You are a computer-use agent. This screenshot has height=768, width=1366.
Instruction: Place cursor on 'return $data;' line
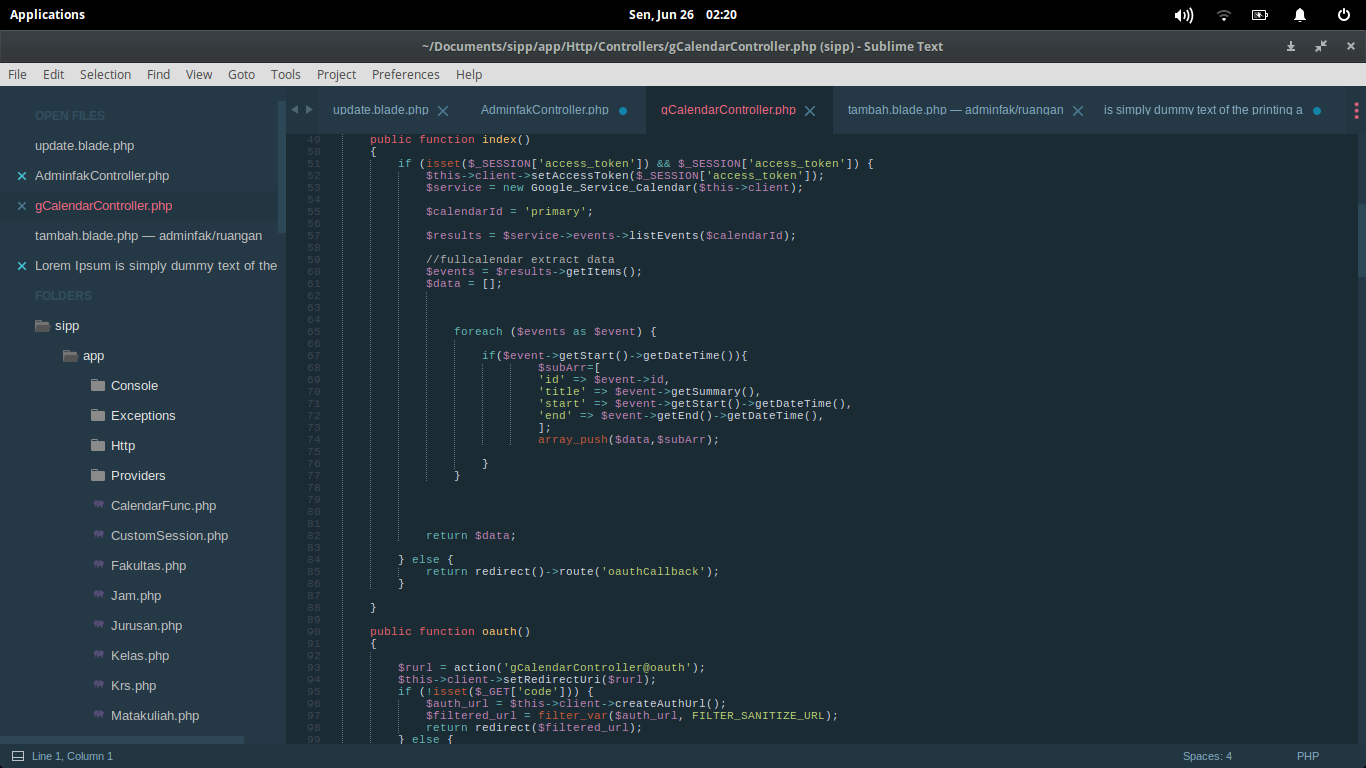click(470, 536)
